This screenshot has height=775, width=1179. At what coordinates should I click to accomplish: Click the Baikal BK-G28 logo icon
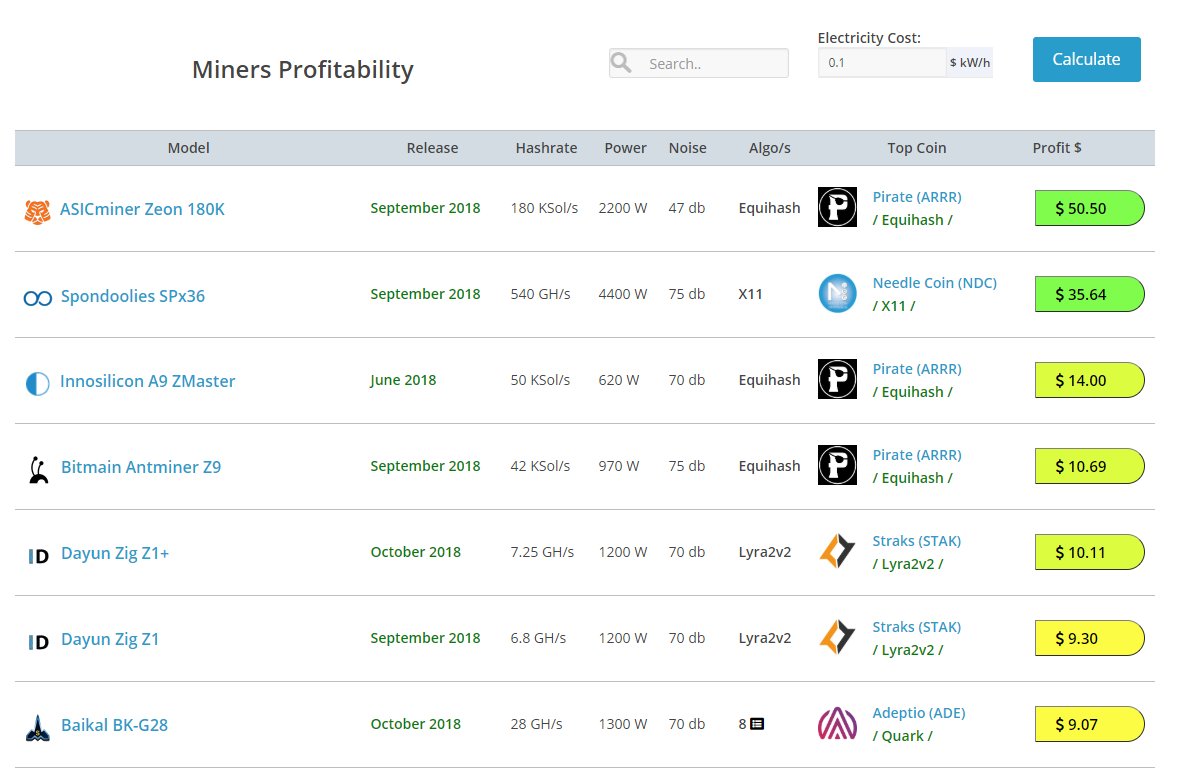tap(38, 728)
